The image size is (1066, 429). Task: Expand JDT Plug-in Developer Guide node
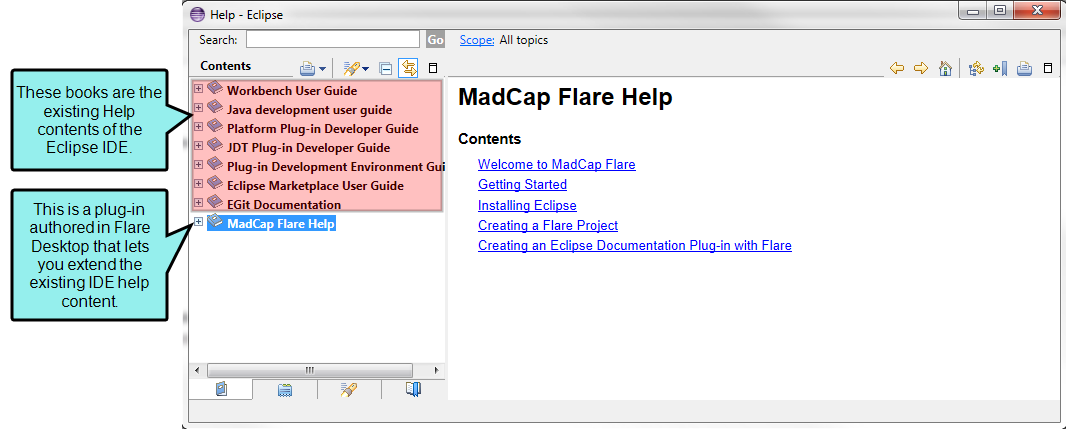198,145
